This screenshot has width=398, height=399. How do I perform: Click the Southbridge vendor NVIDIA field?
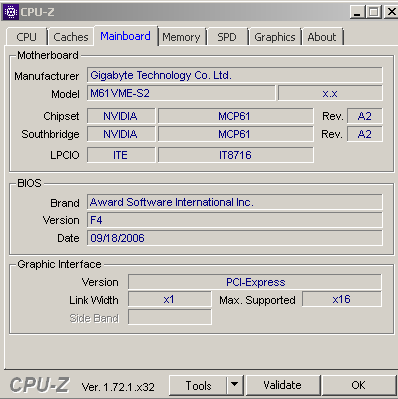121,134
